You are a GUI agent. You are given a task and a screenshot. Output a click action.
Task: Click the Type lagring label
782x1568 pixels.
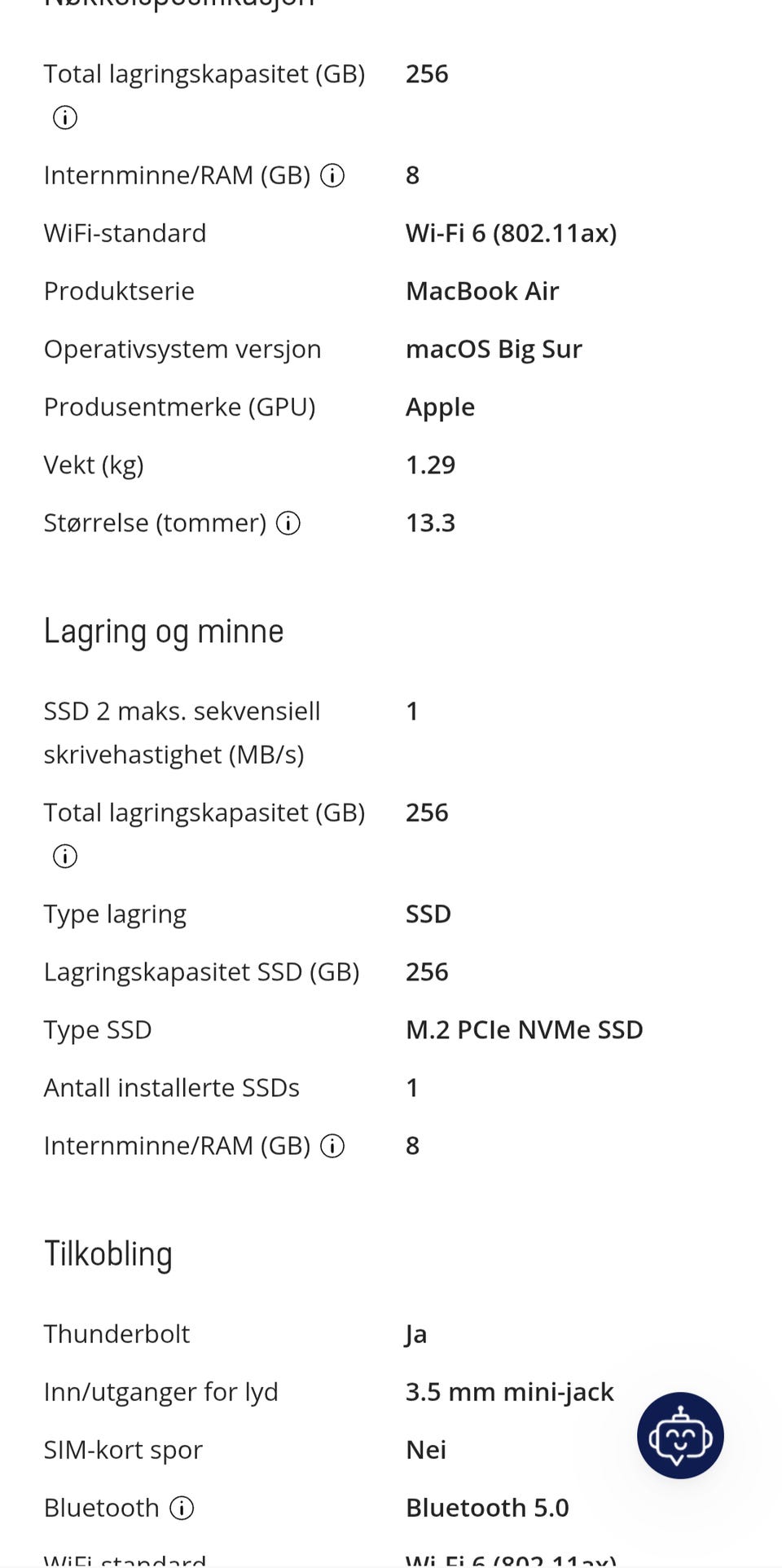[115, 914]
